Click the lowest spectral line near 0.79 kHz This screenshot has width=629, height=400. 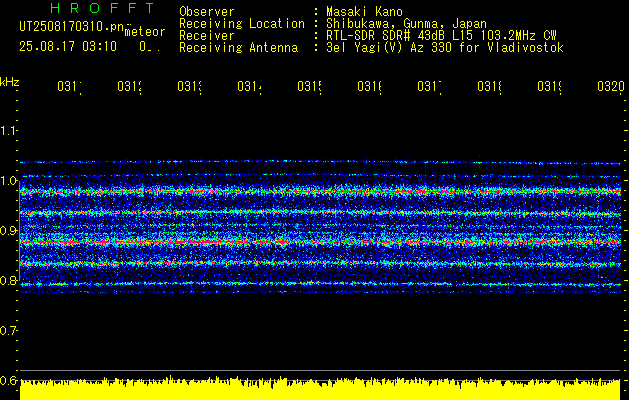[x=320, y=284]
